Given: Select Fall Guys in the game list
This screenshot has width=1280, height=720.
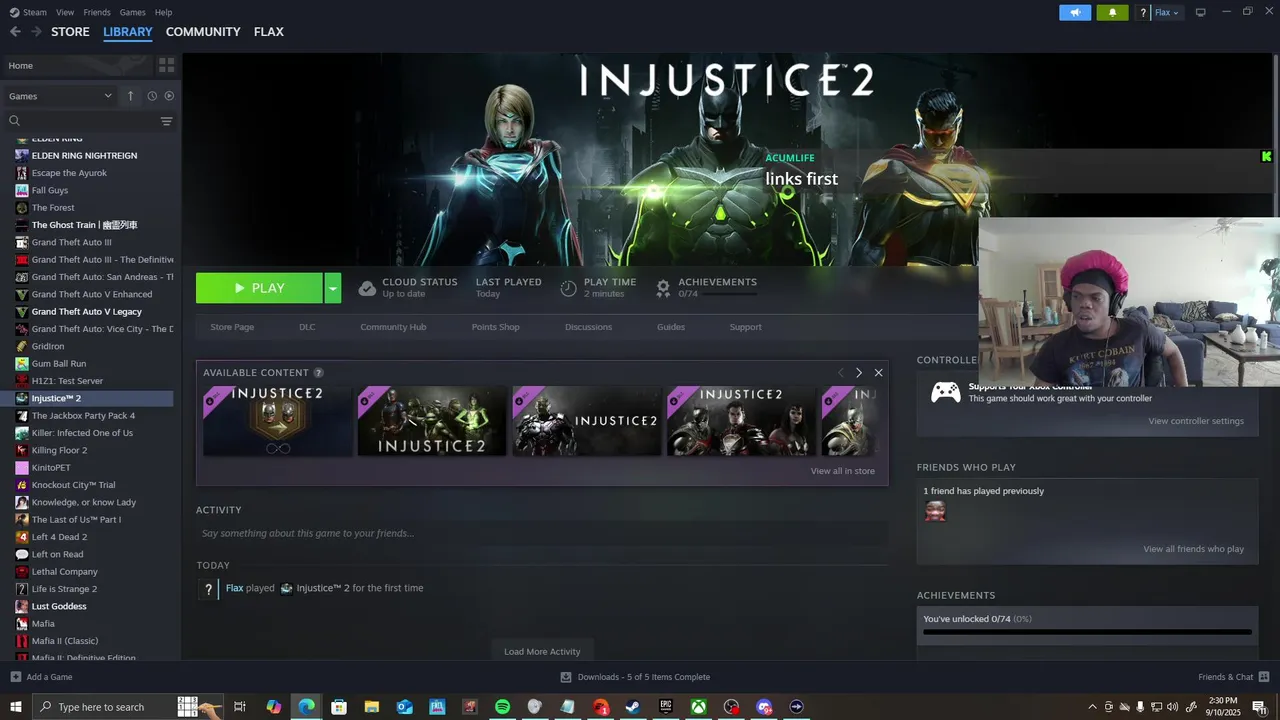Looking at the screenshot, I should [x=50, y=190].
